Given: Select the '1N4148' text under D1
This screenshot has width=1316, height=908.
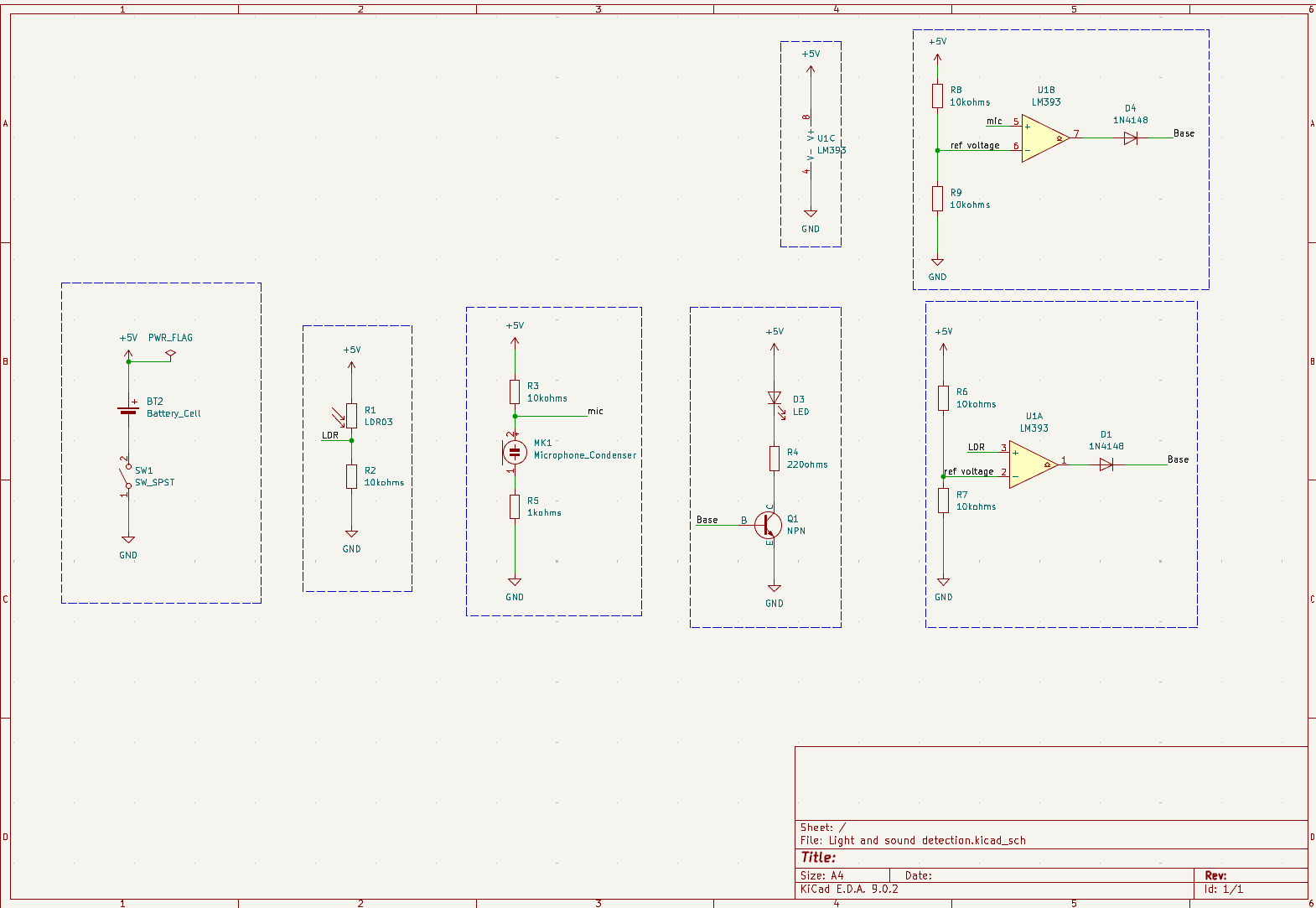Looking at the screenshot, I should point(1106,446).
